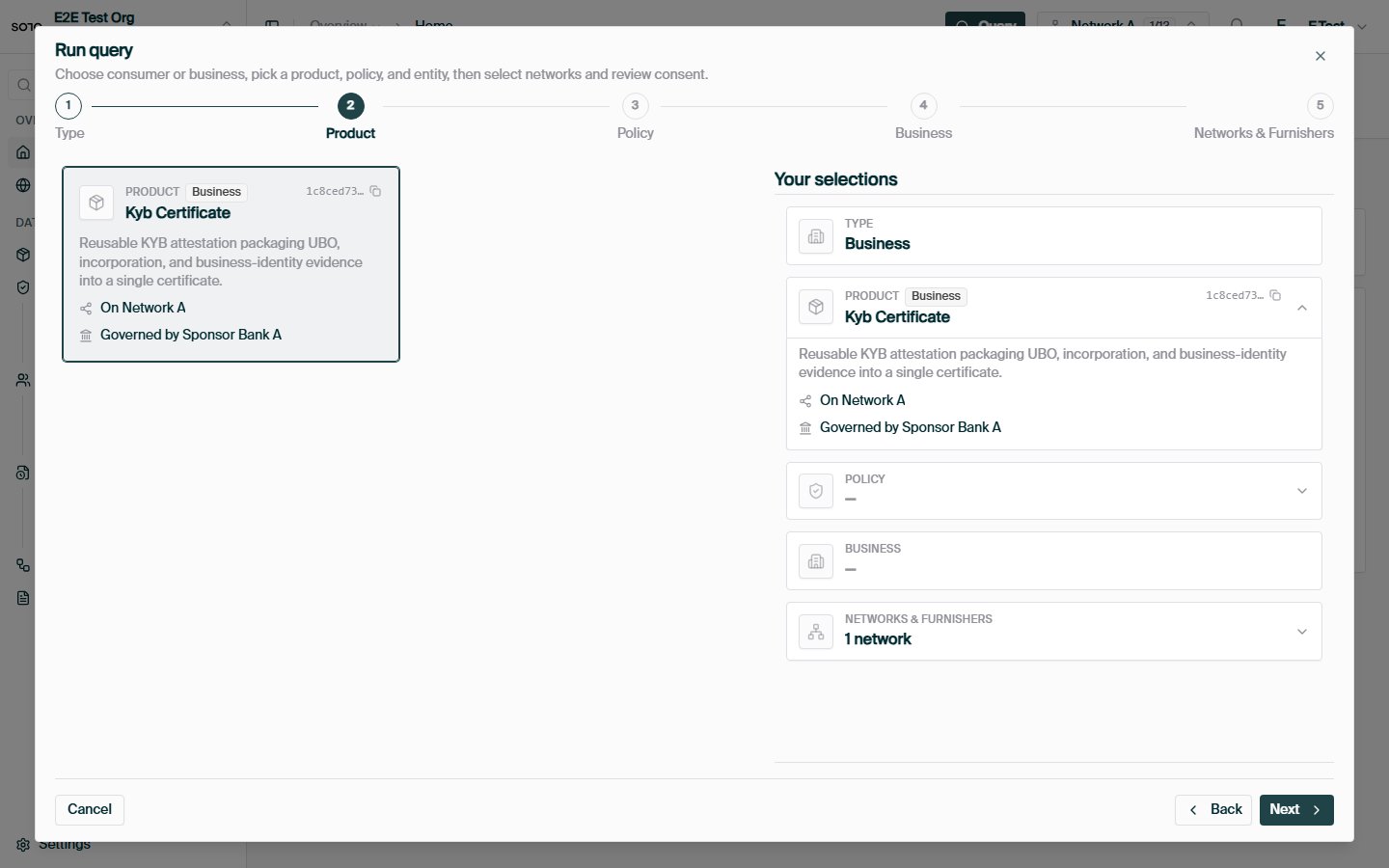This screenshot has height=868, width=1389.
Task: Open document icon in background sidebar
Action: point(23,598)
